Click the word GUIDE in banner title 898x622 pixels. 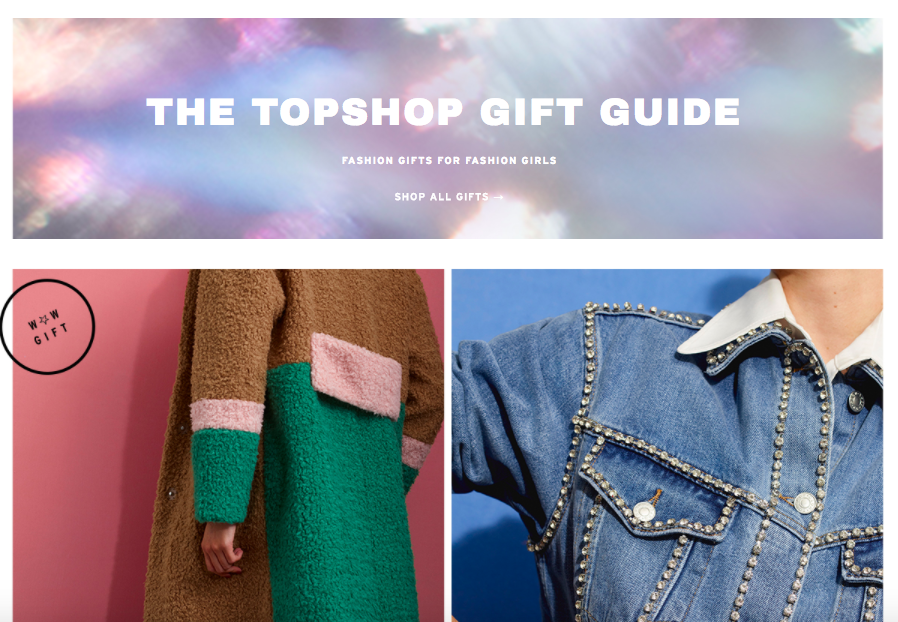tap(669, 112)
